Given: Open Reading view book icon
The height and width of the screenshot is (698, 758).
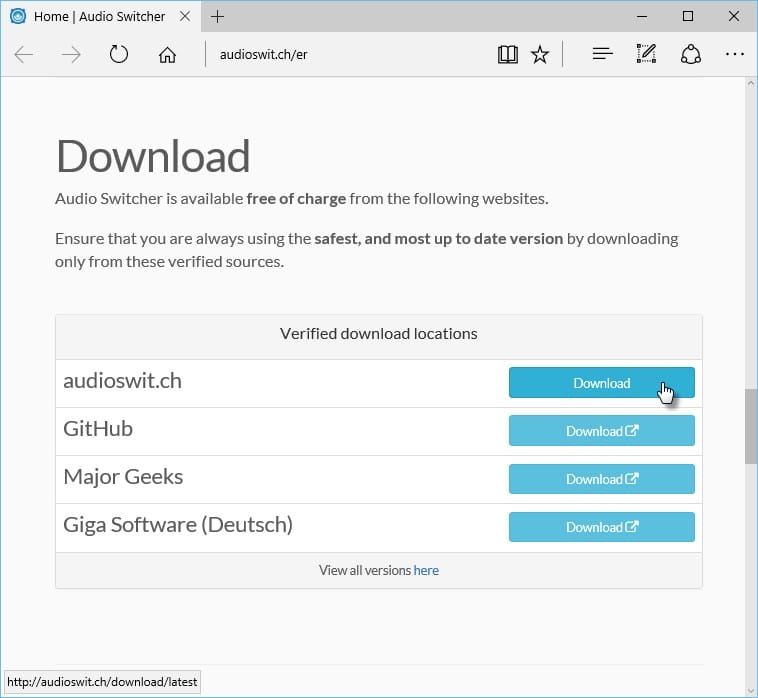Looking at the screenshot, I should tap(508, 55).
